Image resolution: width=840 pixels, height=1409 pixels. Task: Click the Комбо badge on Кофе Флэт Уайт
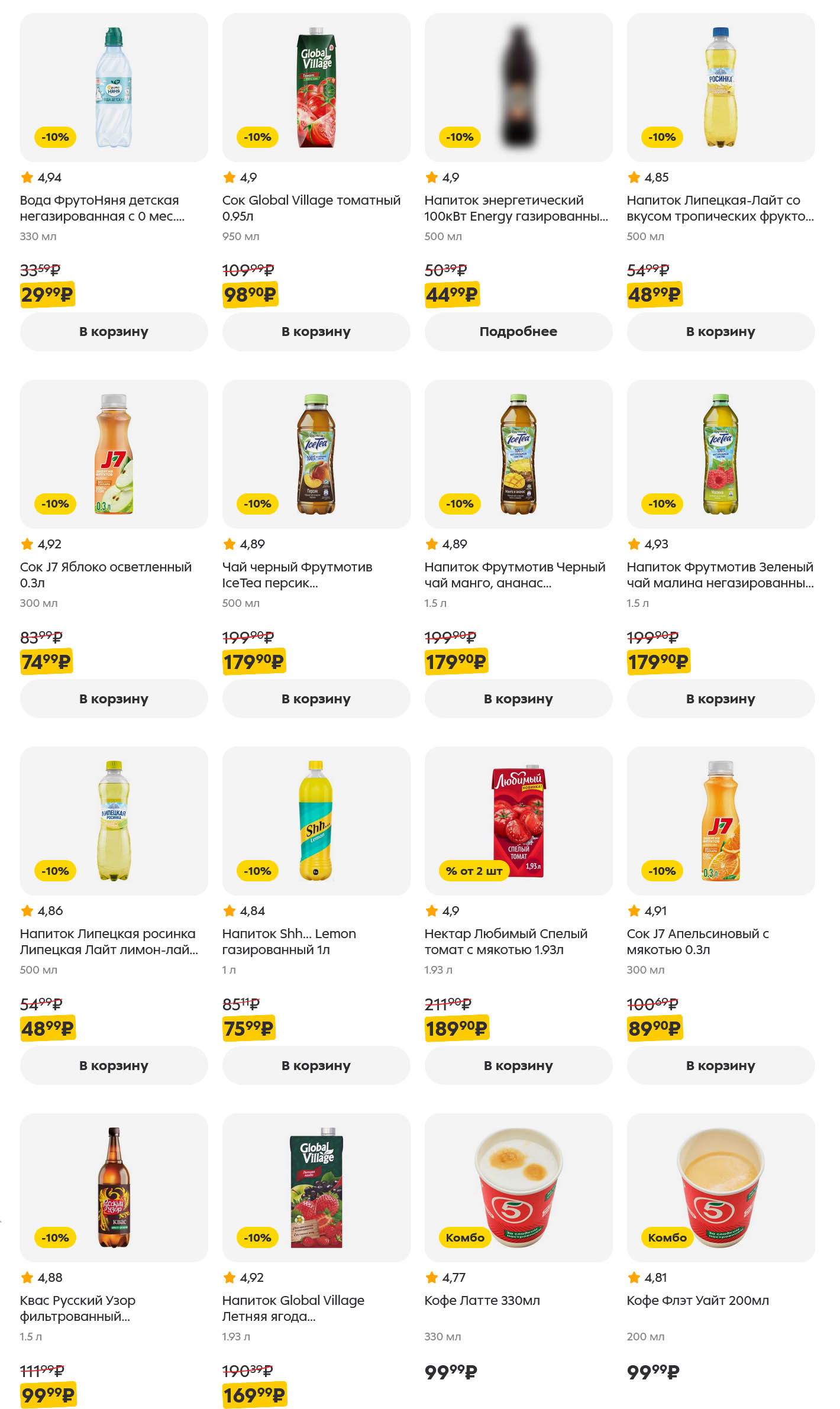coord(667,1237)
